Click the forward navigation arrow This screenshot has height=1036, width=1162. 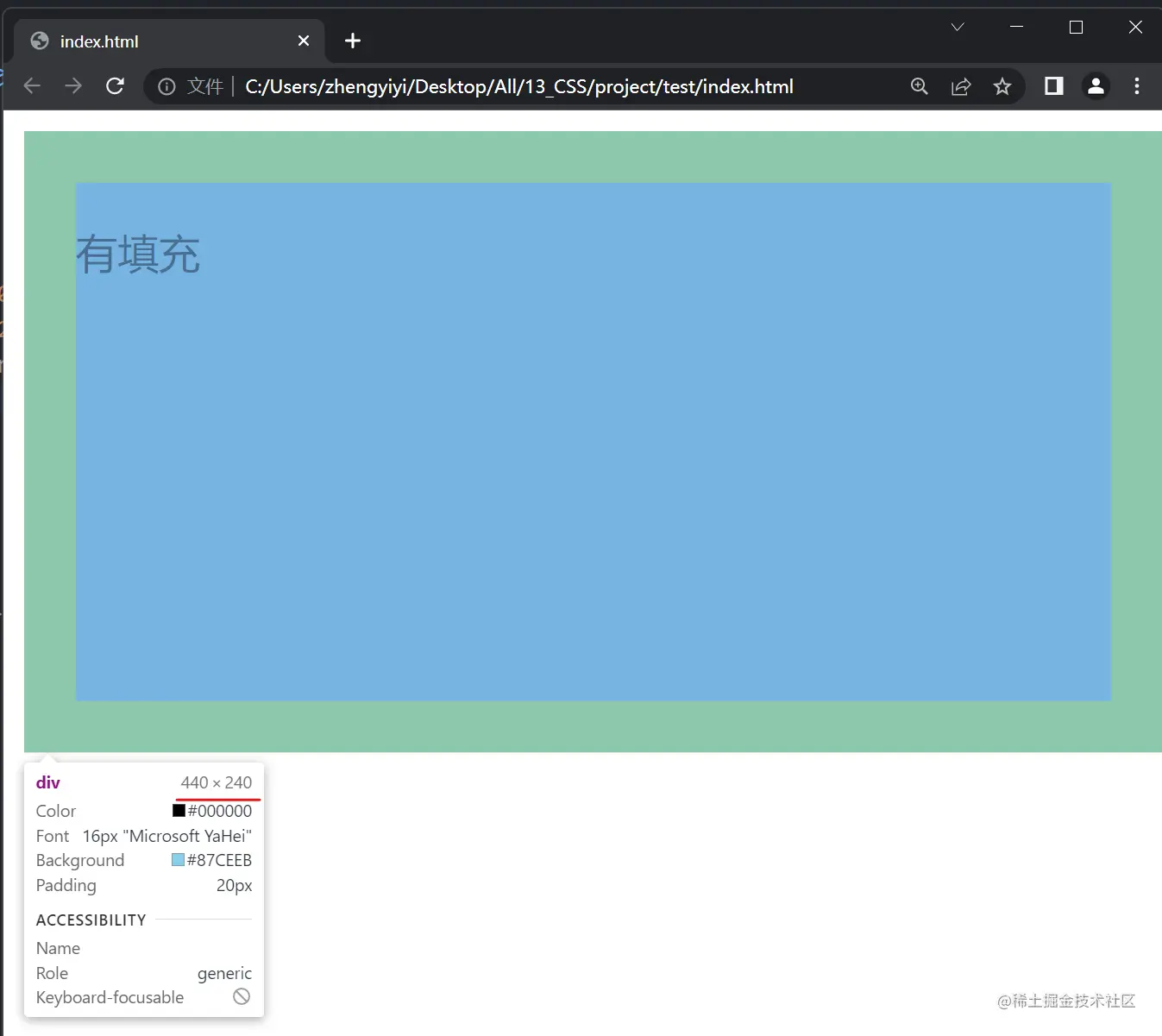click(73, 86)
